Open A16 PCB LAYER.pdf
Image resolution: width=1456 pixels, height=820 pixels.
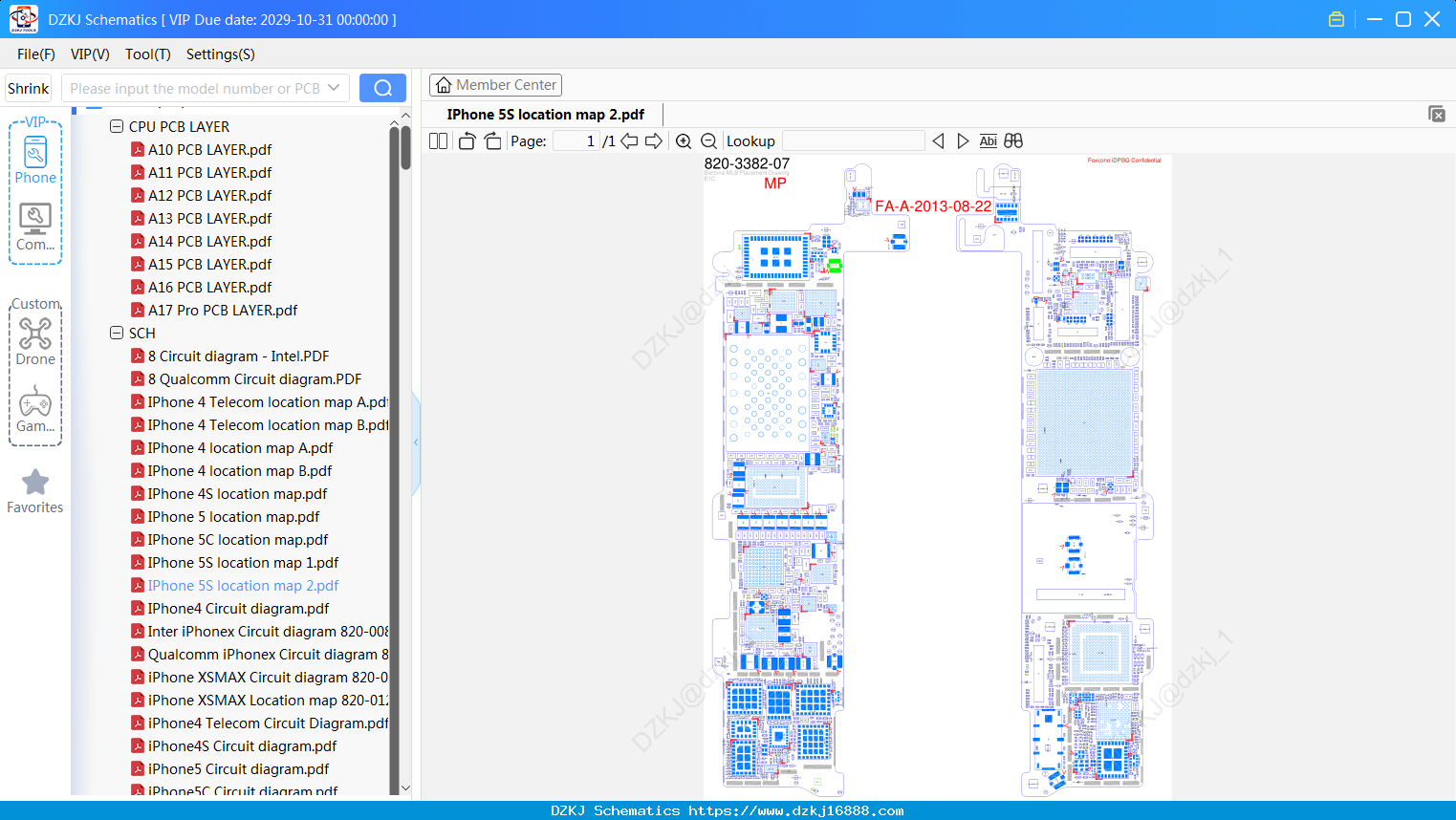[209, 287]
